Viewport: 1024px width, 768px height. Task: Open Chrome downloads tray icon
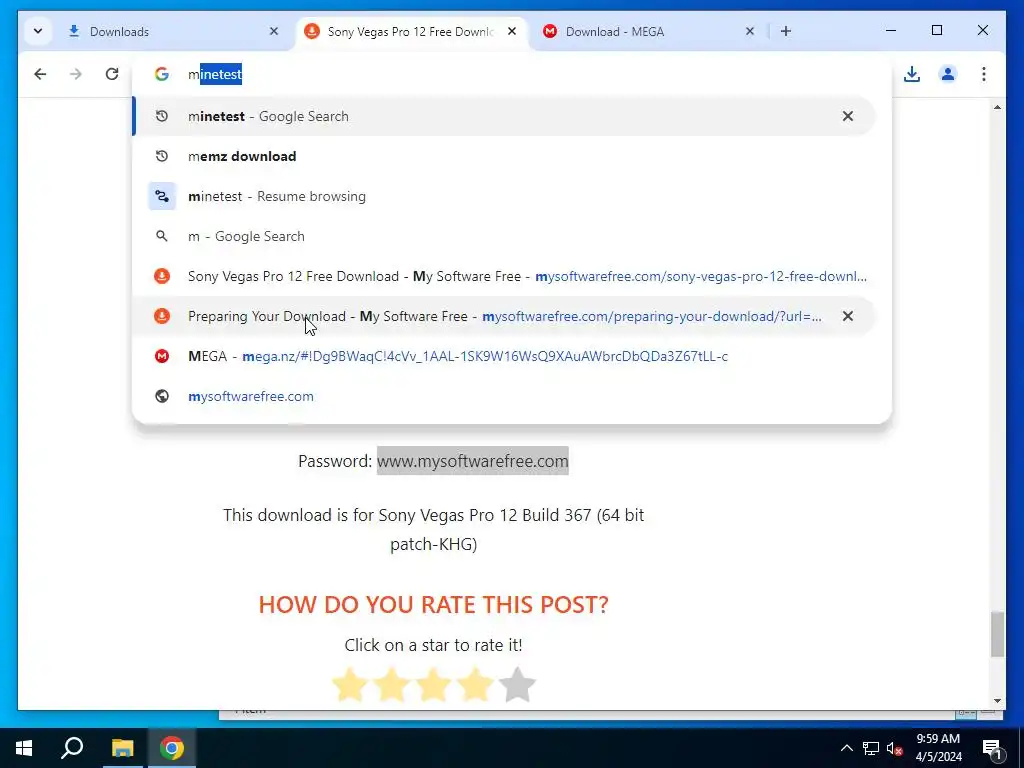(x=912, y=74)
